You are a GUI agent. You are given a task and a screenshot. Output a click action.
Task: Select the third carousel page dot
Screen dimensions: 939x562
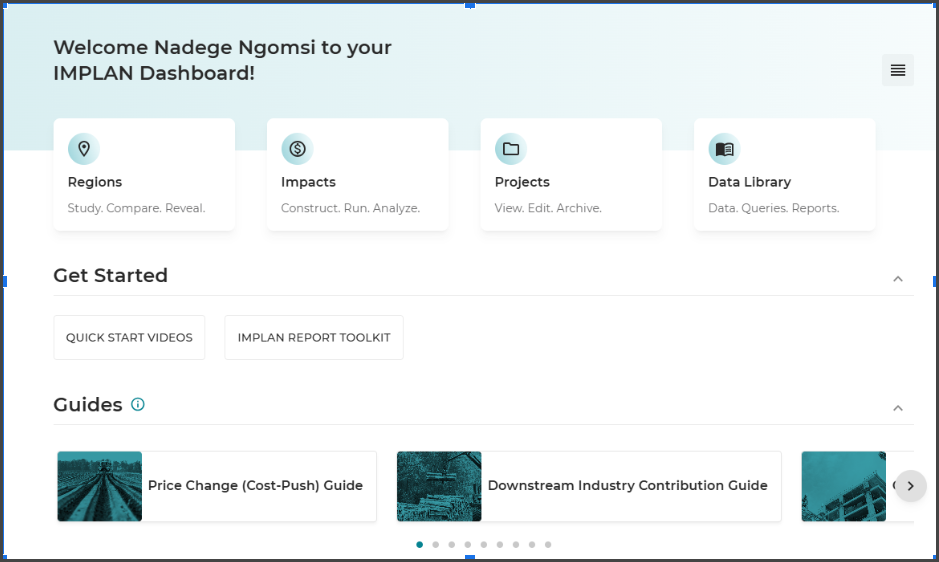click(x=452, y=545)
